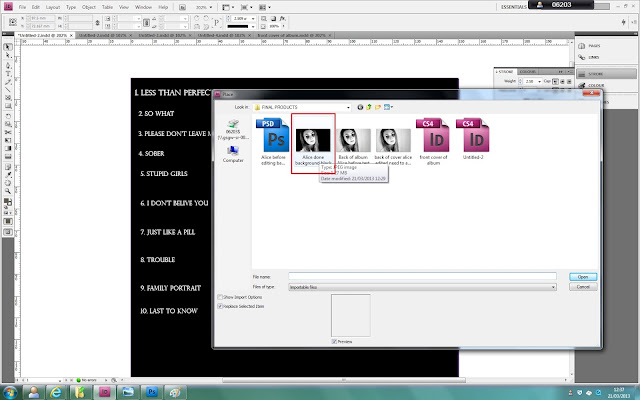Select the Gradient Swatch tool
Image resolution: width=640 pixels, height=400 pixels.
click(x=8, y=149)
